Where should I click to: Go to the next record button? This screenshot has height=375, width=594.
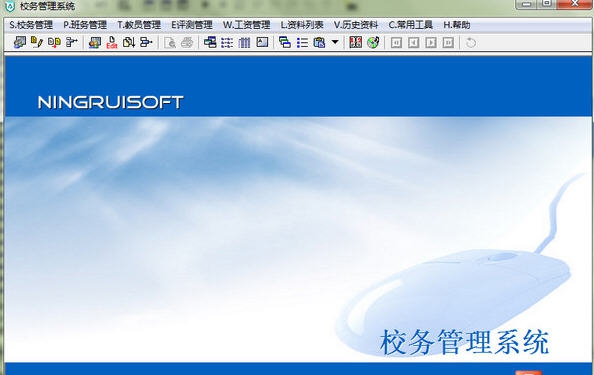(x=431, y=42)
